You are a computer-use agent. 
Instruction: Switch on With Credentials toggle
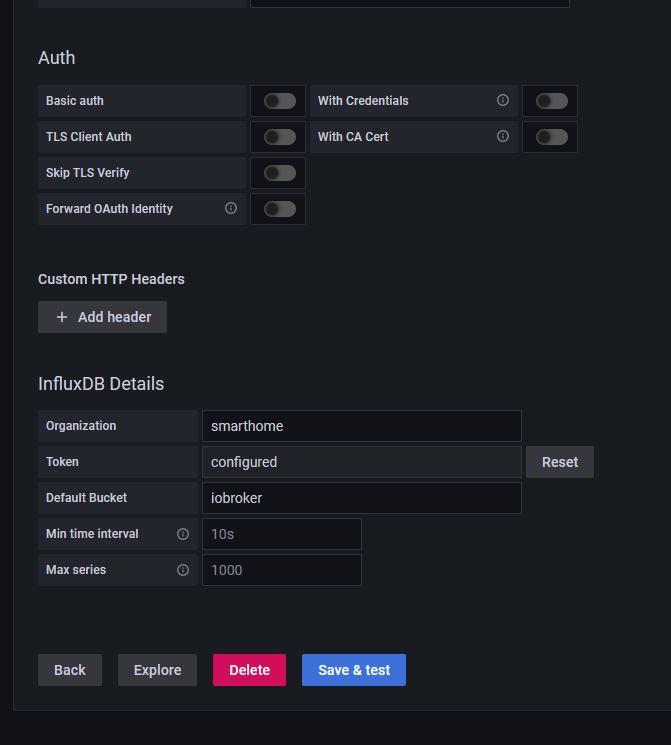pos(551,101)
